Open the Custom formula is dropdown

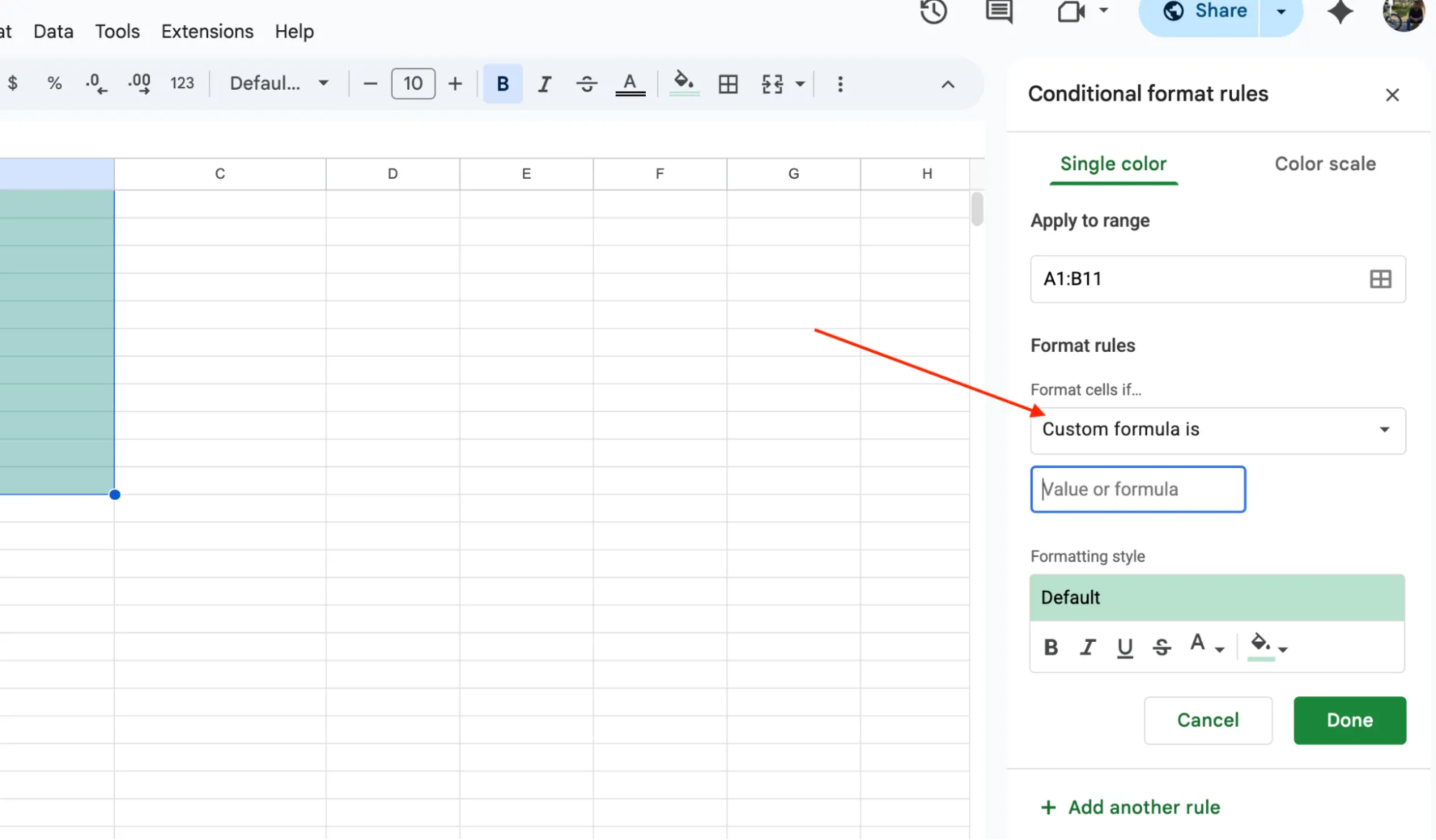1217,429
